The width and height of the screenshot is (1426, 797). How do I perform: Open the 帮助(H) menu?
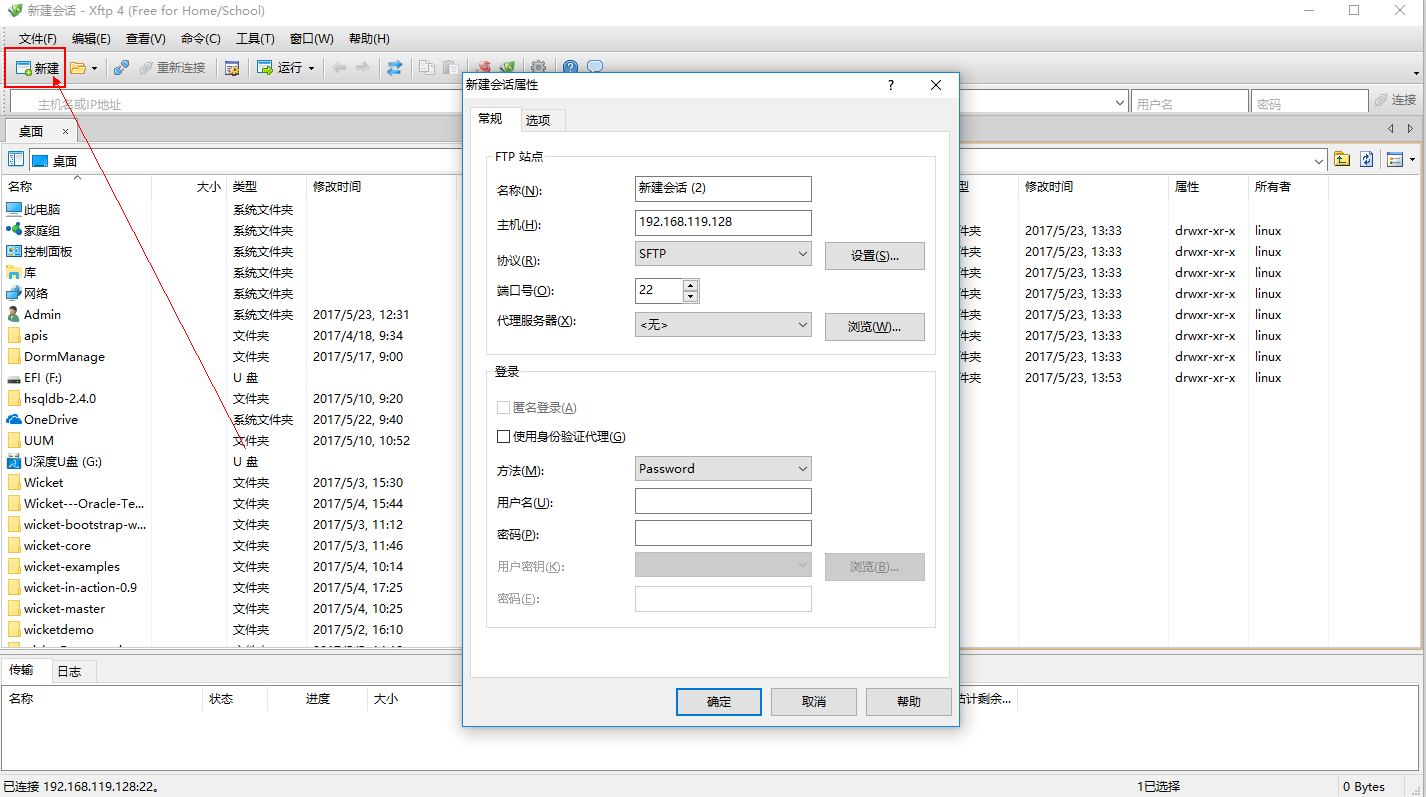369,38
